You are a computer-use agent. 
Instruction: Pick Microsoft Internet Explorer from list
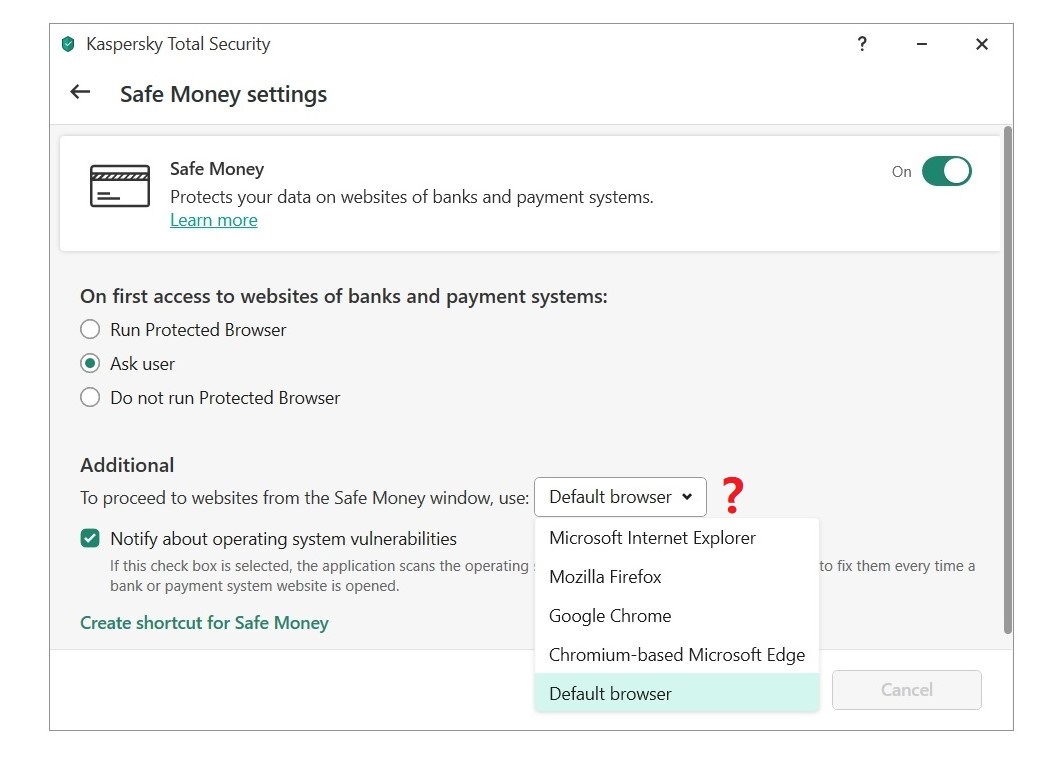point(652,538)
